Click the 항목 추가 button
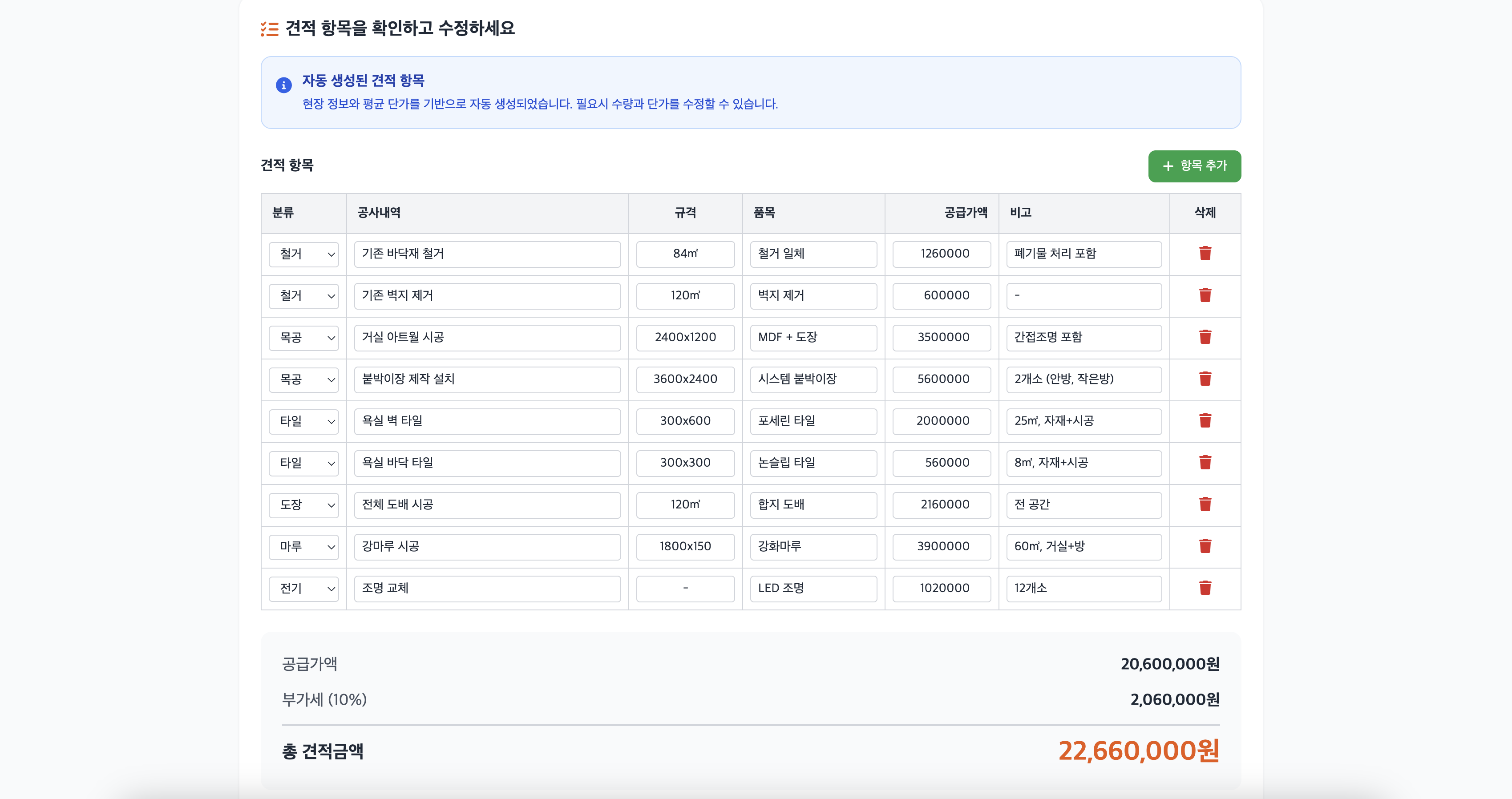The image size is (1512, 799). pyautogui.click(x=1194, y=166)
